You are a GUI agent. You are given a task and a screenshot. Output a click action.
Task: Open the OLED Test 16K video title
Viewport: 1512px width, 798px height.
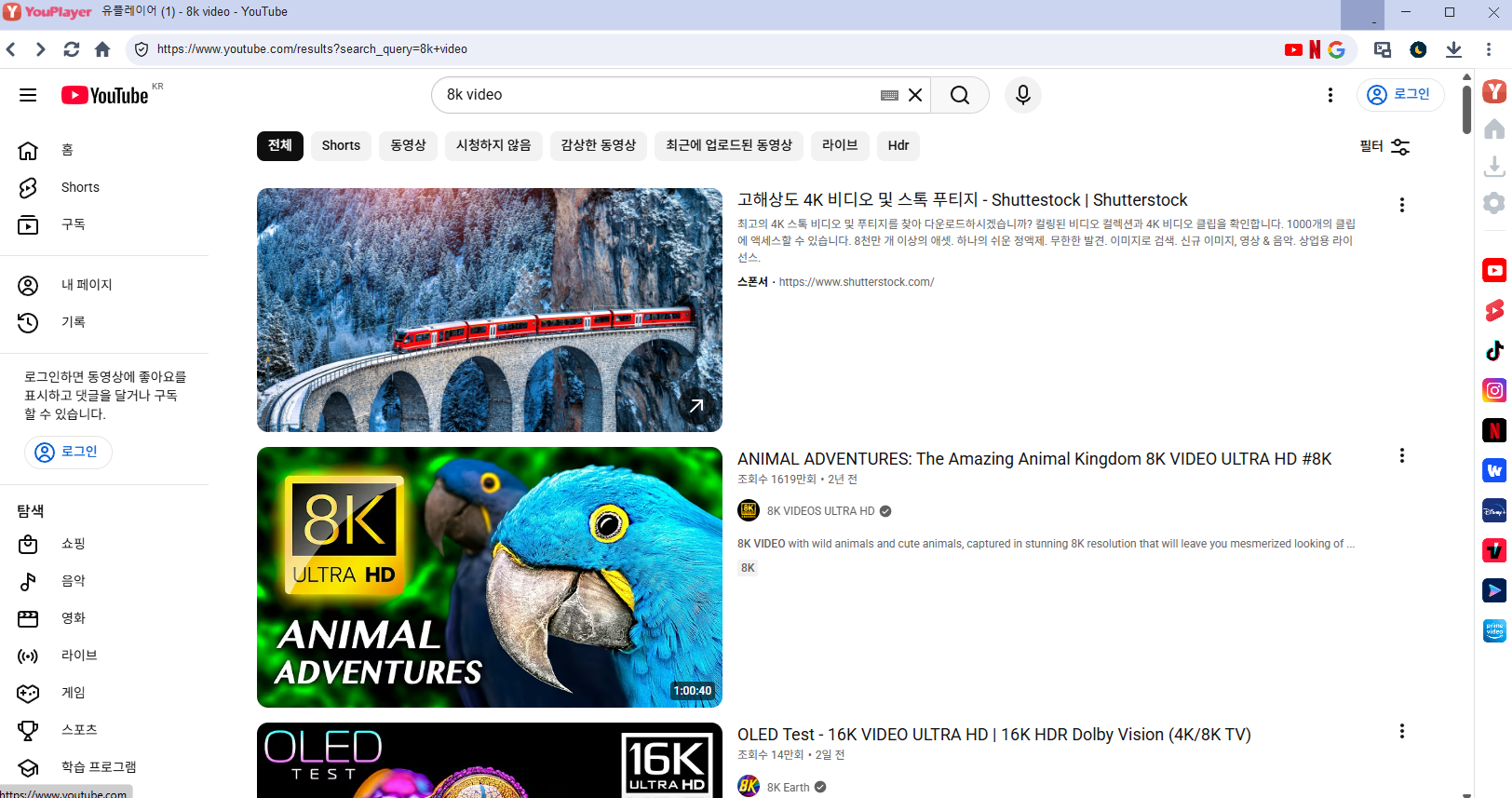(994, 735)
